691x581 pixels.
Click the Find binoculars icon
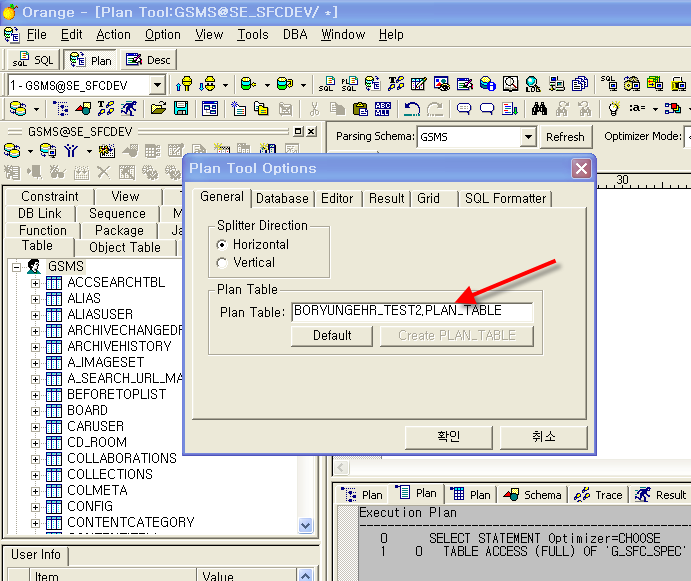click(539, 108)
